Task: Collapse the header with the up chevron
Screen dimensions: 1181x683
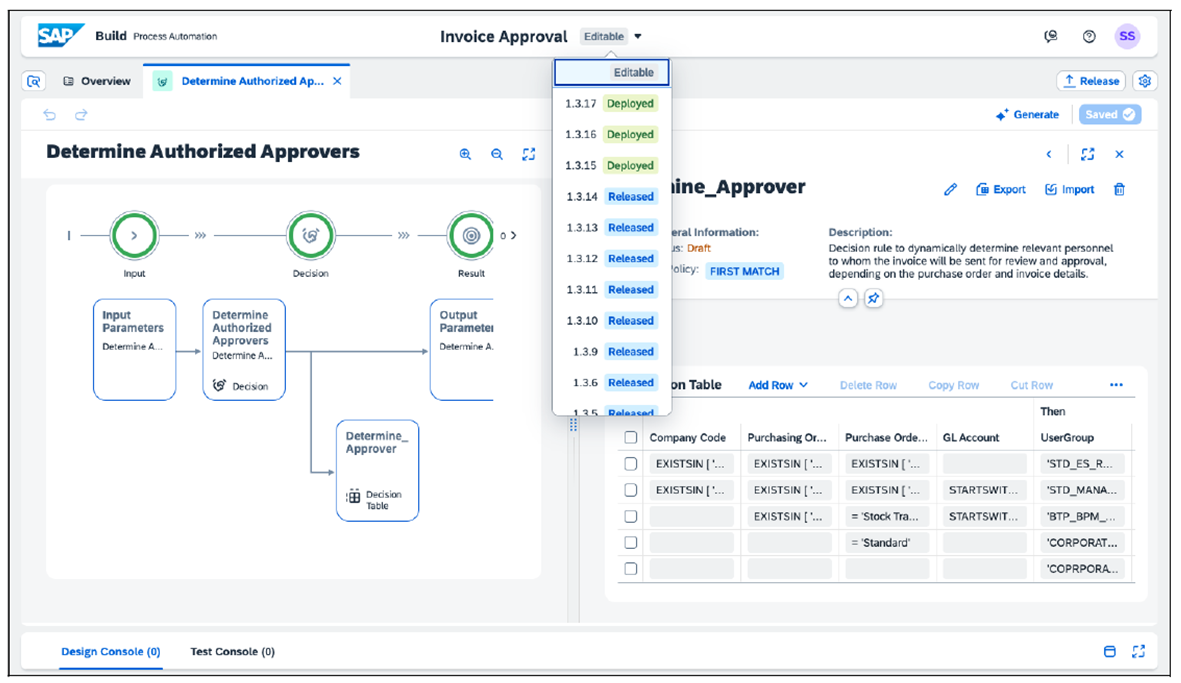Action: click(x=848, y=298)
